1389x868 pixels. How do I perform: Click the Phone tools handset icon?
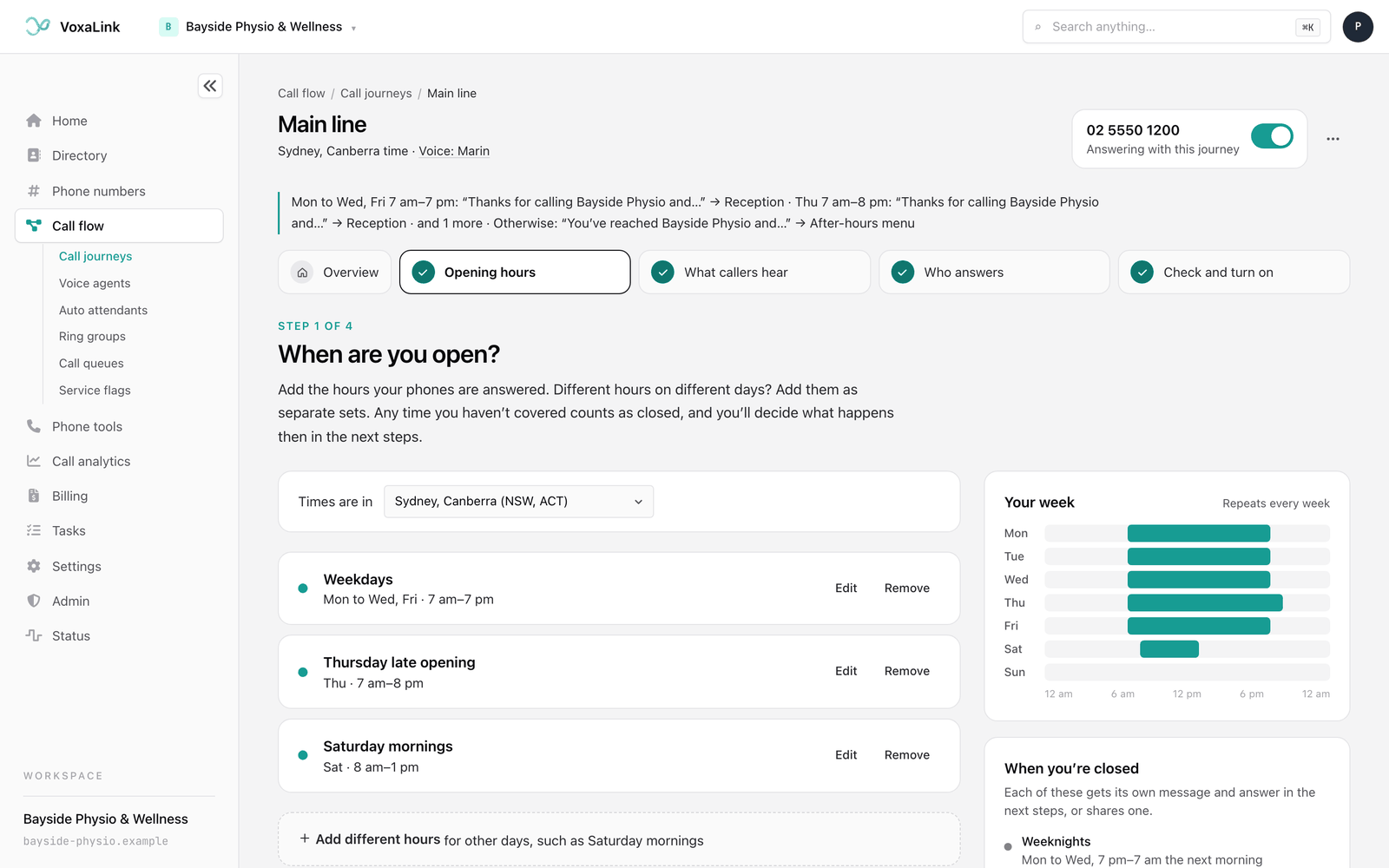(34, 426)
